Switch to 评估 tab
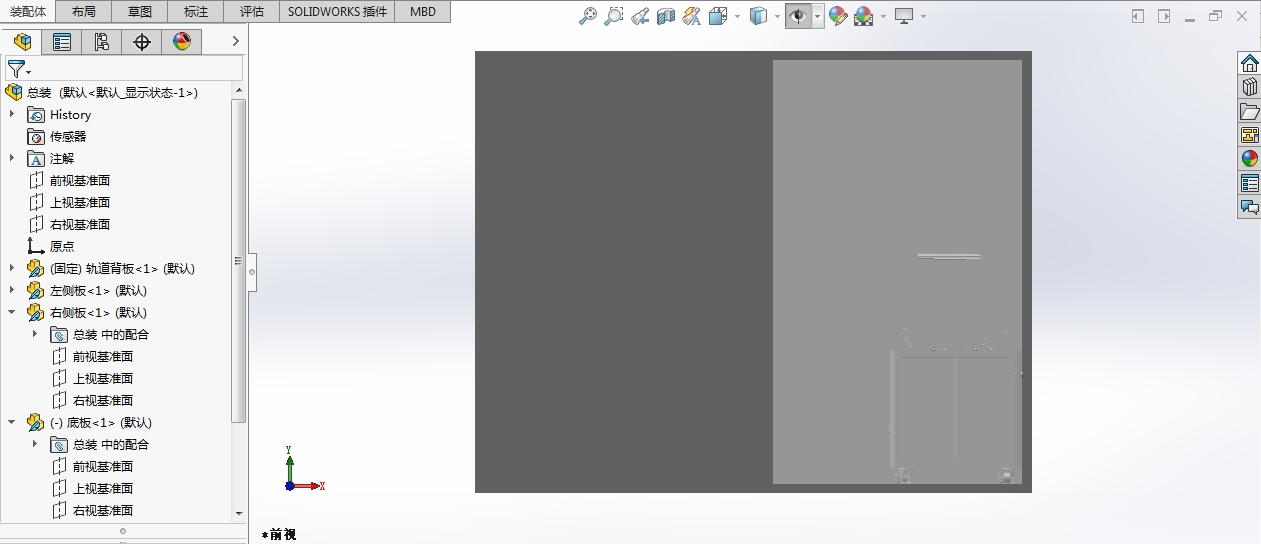The width and height of the screenshot is (1261, 544). [x=252, y=12]
